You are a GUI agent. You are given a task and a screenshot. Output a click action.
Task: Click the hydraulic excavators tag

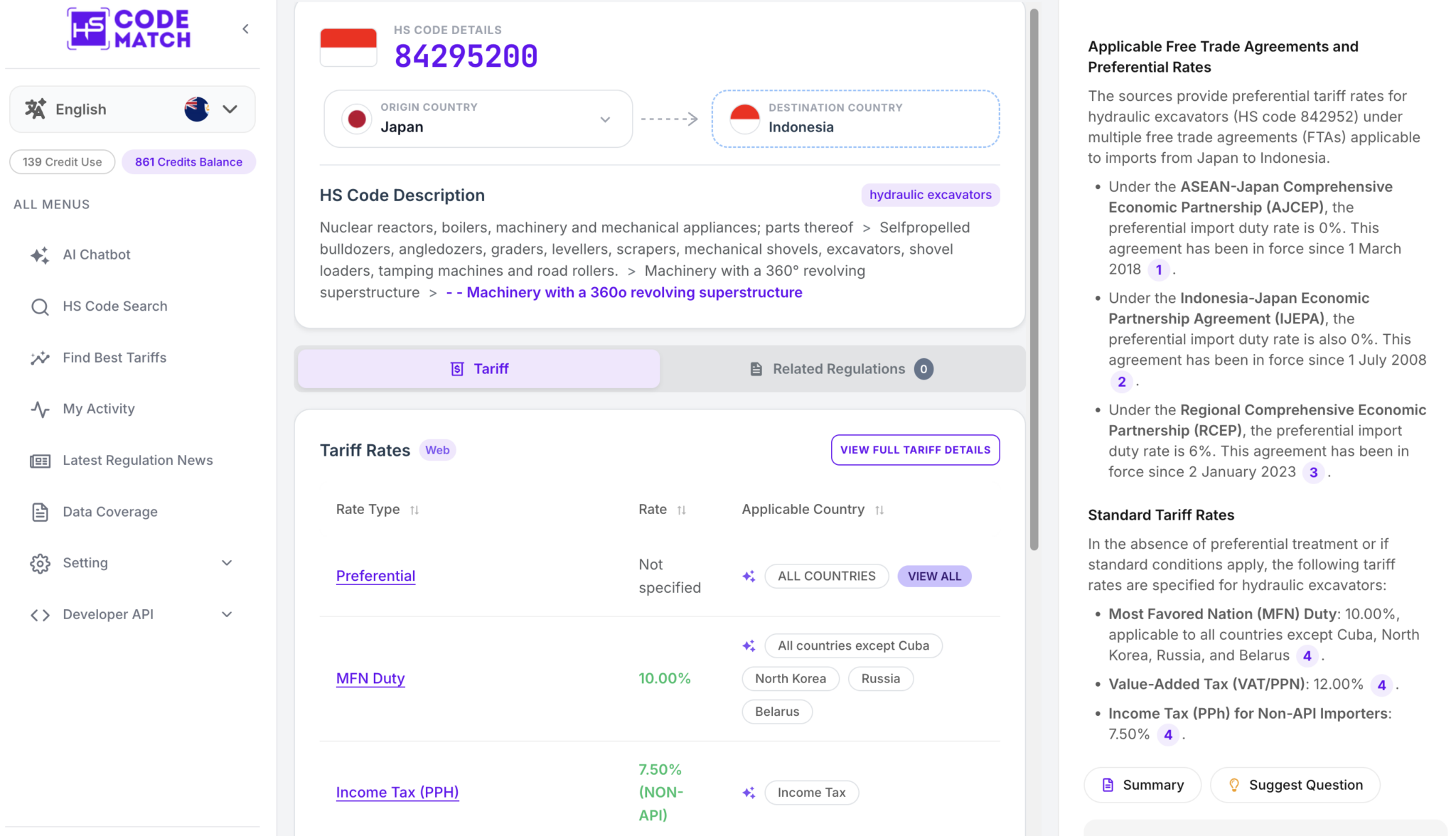point(931,195)
